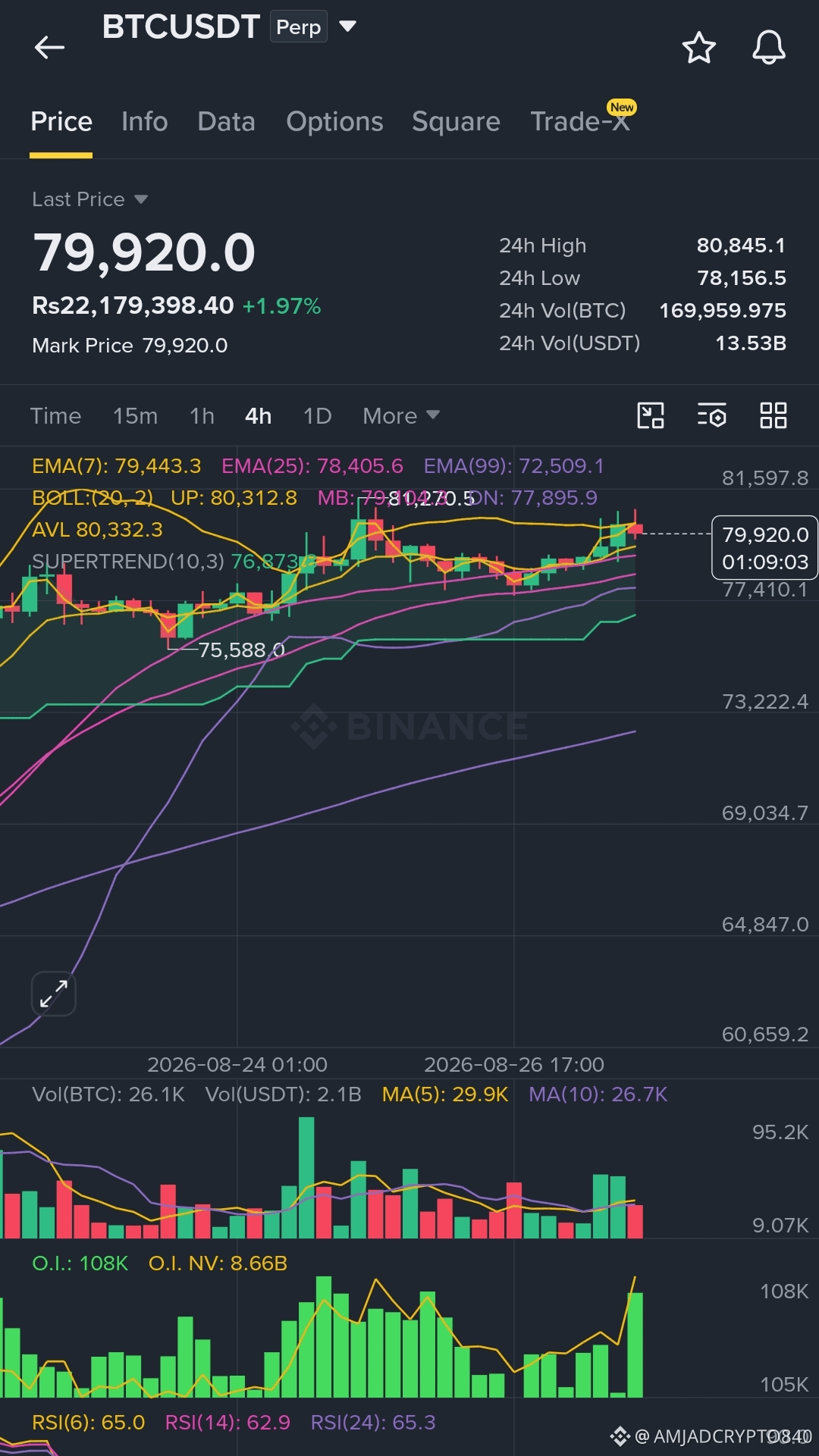This screenshot has width=819, height=1456.
Task: Tap the RSI(14): 62.9 label
Action: tap(227, 1422)
